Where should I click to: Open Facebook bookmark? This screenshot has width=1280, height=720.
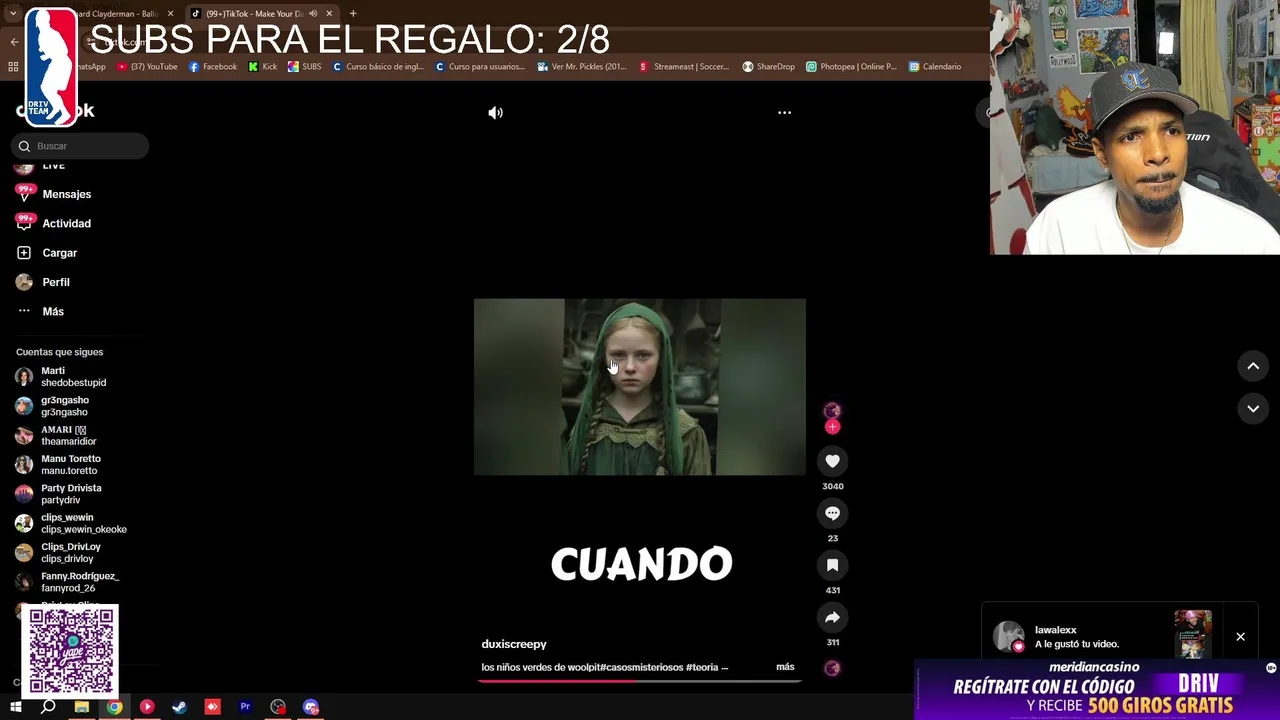pyautogui.click(x=212, y=67)
